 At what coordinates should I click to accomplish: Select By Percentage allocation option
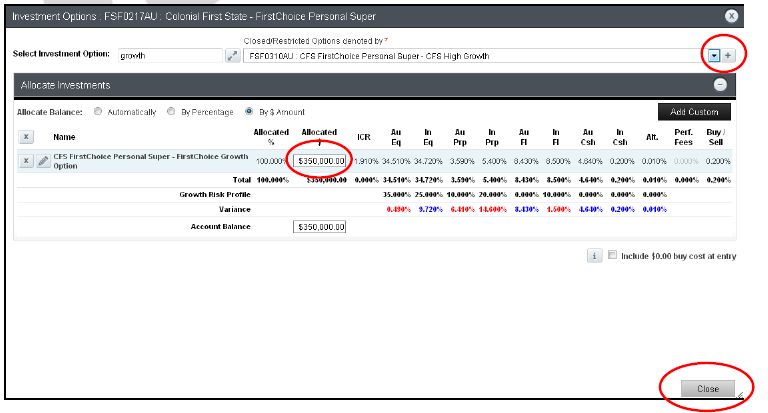tap(171, 111)
